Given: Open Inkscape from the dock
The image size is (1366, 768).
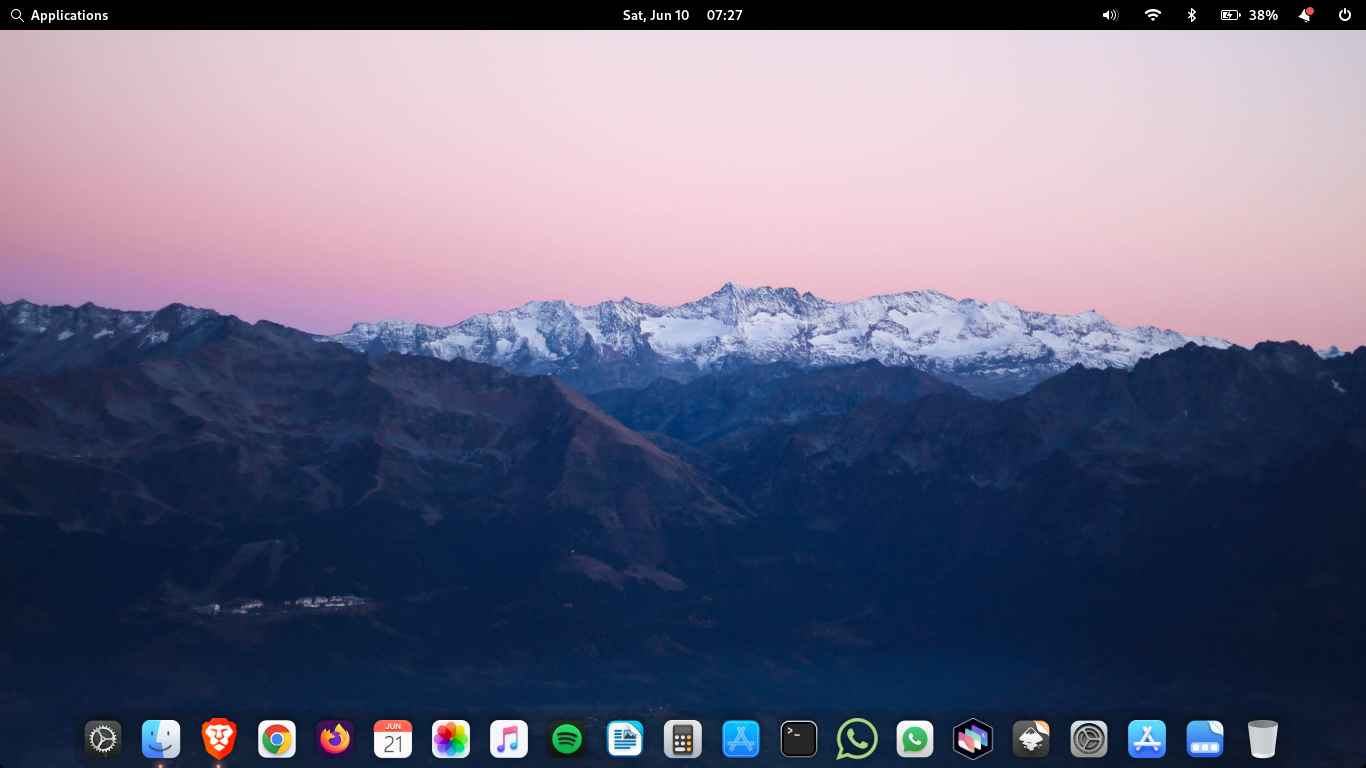Looking at the screenshot, I should (1031, 738).
